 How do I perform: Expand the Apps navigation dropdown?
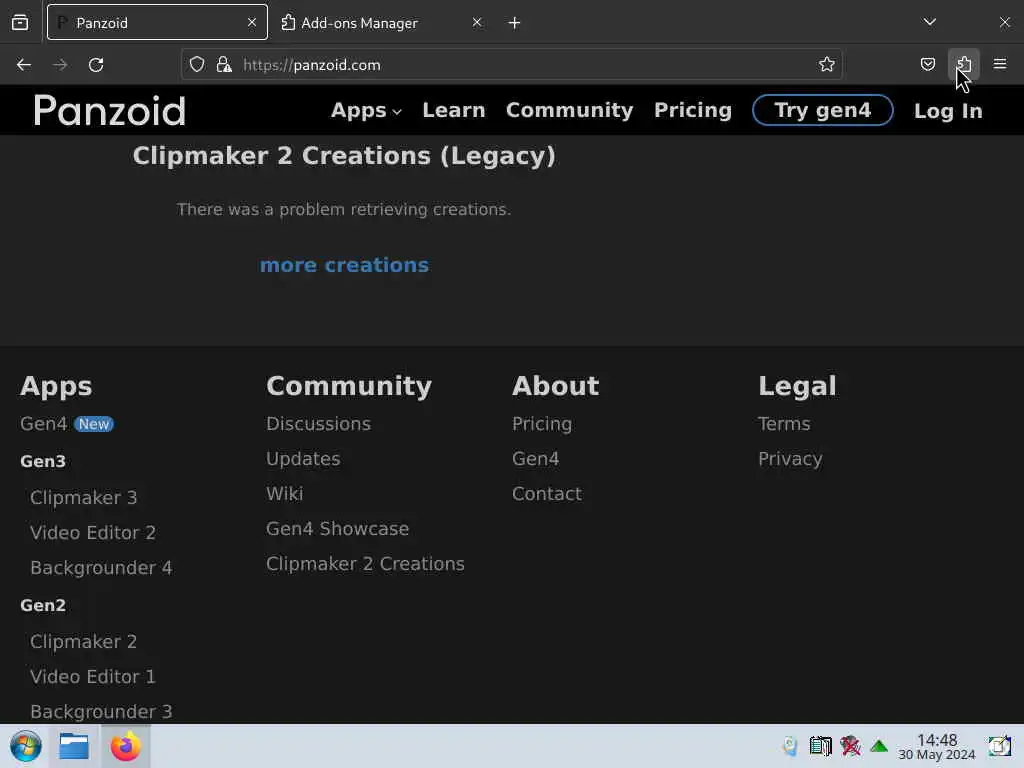click(366, 110)
